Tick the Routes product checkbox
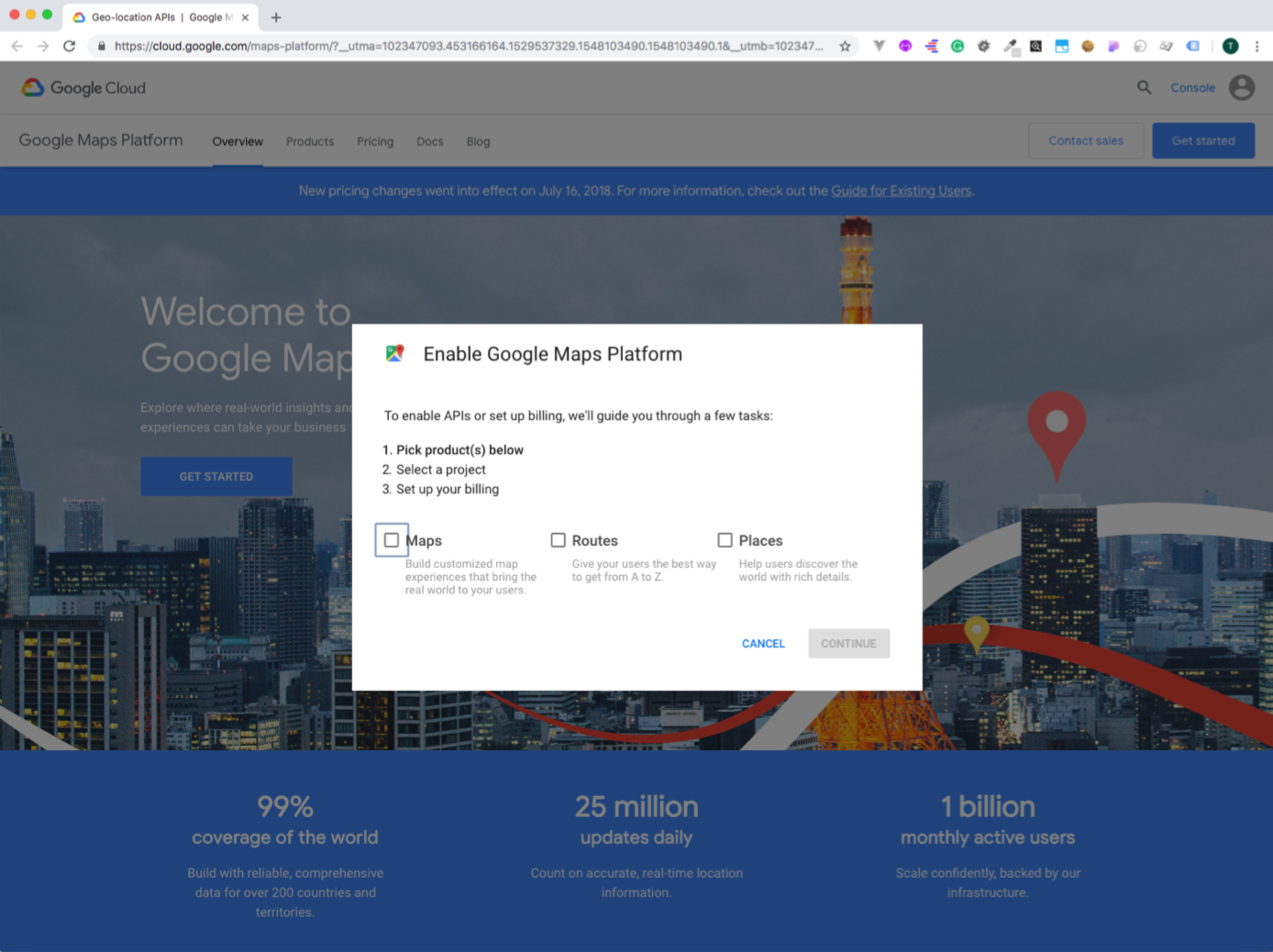The height and width of the screenshot is (952, 1273). tap(558, 540)
